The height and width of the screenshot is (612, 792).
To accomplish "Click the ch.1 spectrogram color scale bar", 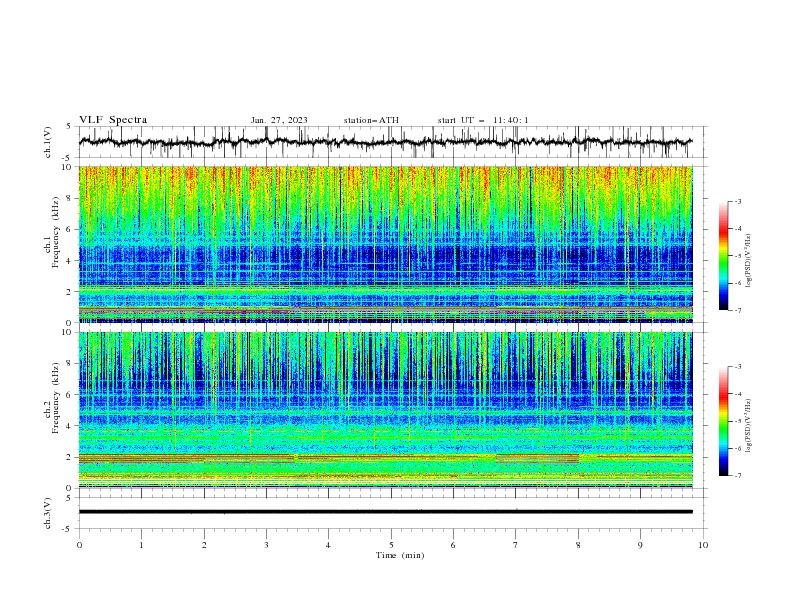I will tap(723, 255).
